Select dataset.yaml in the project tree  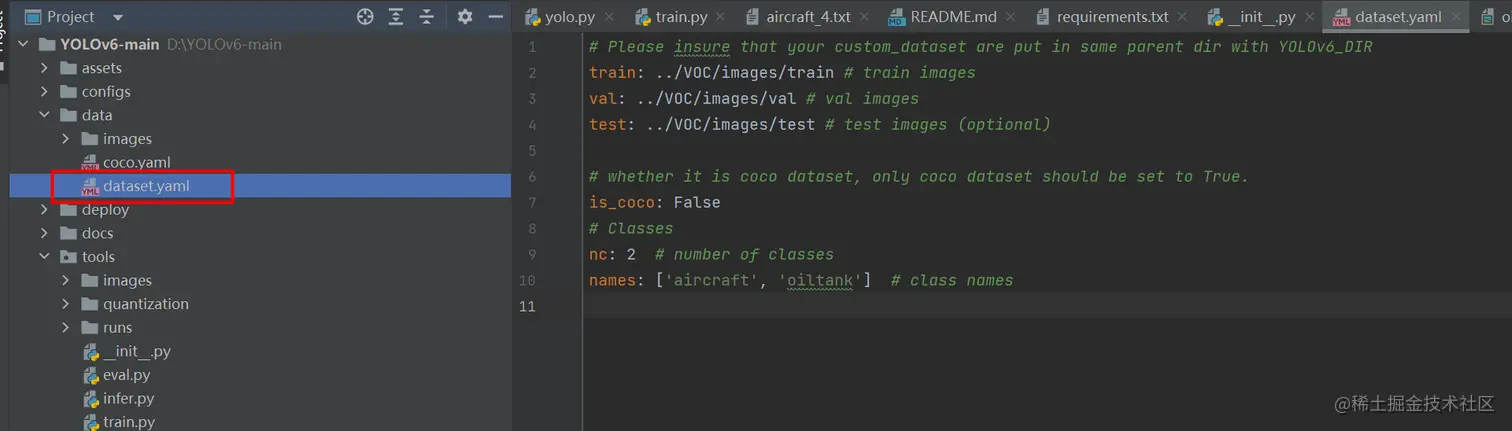[260, 186]
